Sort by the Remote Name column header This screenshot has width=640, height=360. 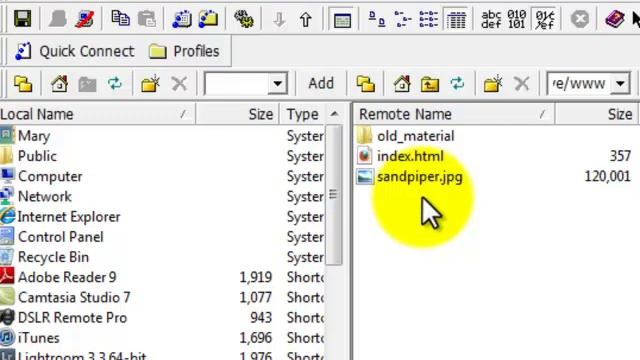(454, 114)
